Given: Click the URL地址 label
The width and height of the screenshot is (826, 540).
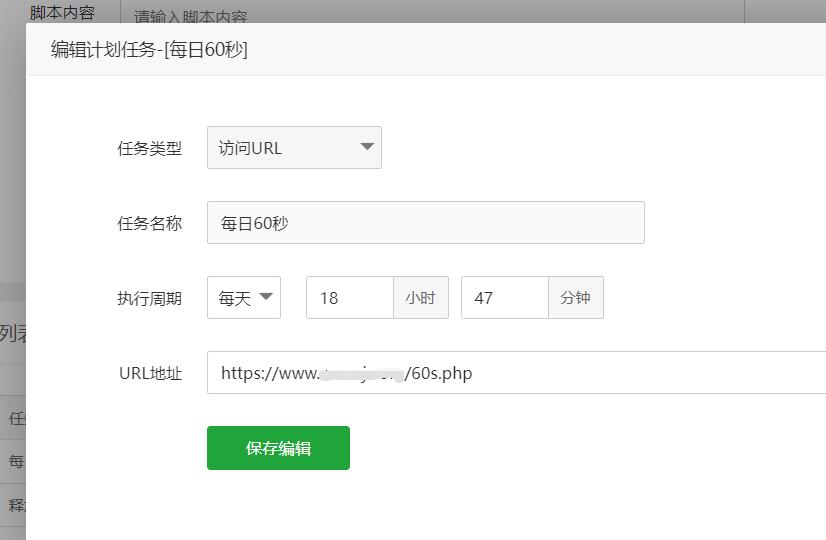Looking at the screenshot, I should tap(151, 374).
